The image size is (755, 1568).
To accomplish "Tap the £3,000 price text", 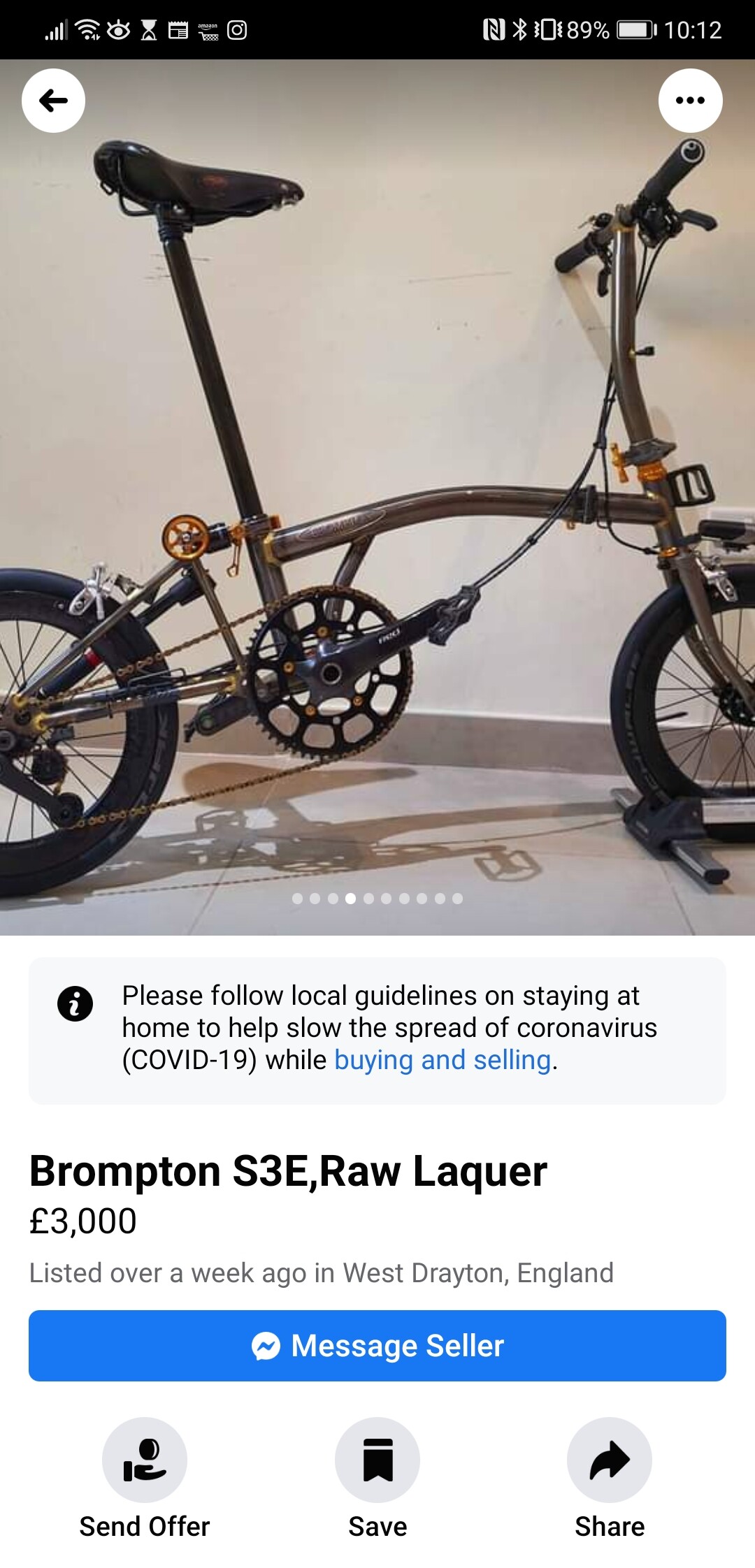I will pyautogui.click(x=83, y=1221).
